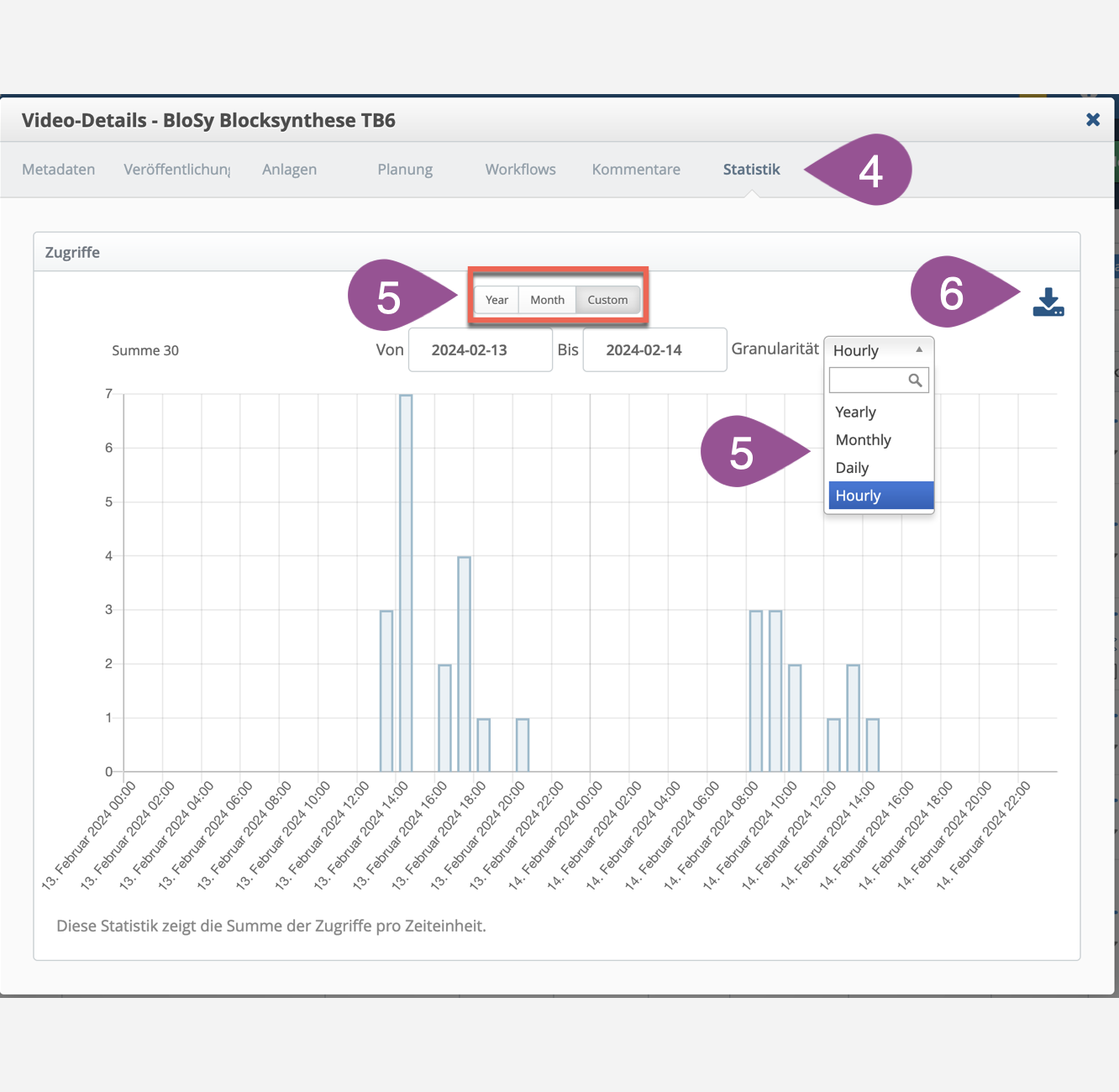Image resolution: width=1119 pixels, height=1092 pixels.
Task: Pick the highlighted Hourly option
Action: (x=859, y=496)
